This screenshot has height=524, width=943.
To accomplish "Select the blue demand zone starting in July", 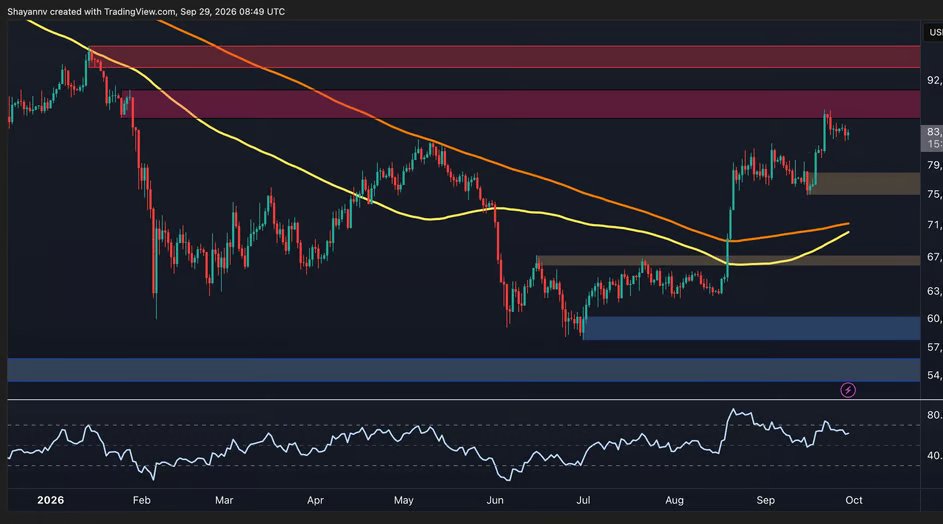I will click(751, 328).
